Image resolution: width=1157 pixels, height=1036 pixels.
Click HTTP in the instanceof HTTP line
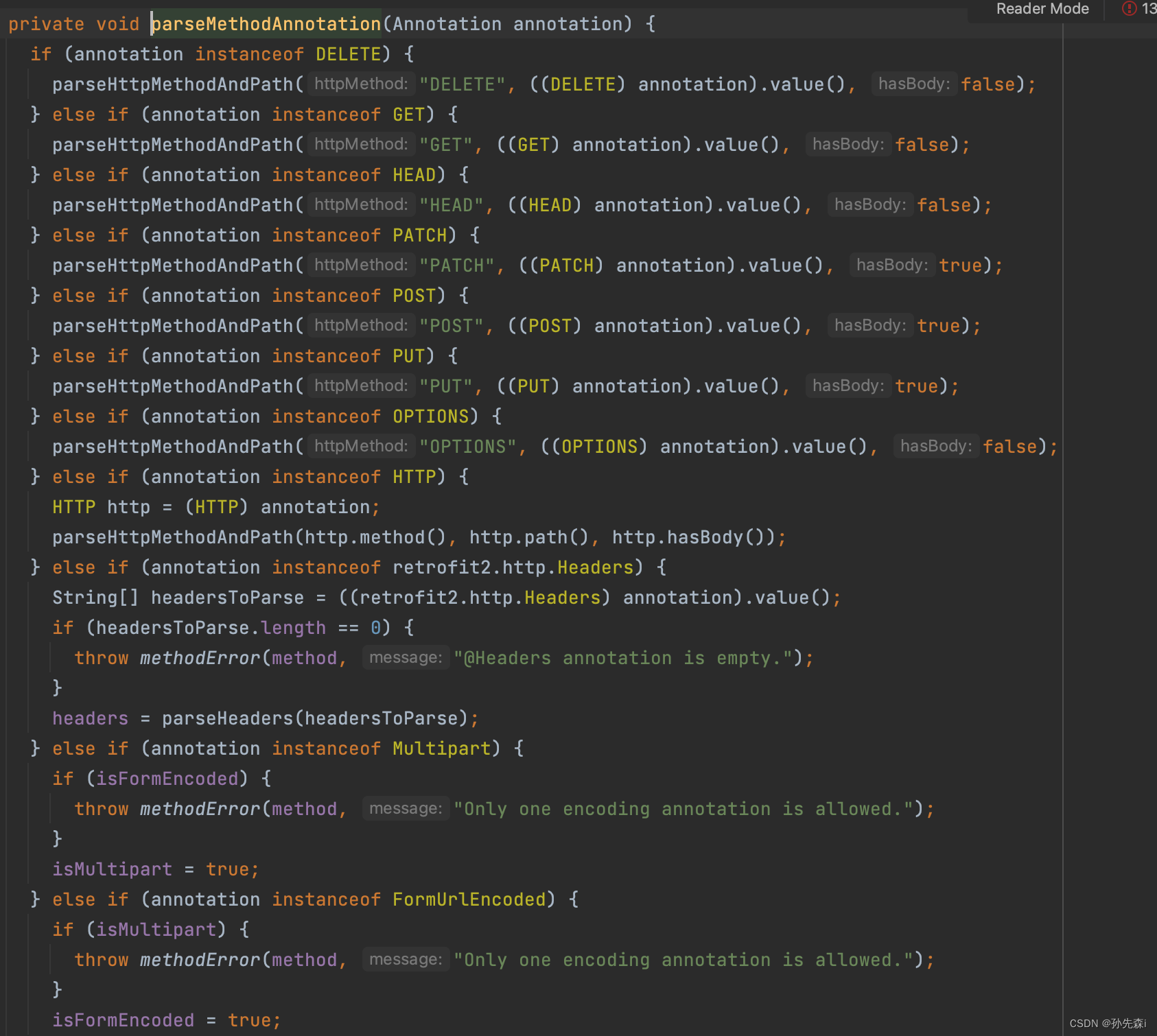(x=414, y=477)
